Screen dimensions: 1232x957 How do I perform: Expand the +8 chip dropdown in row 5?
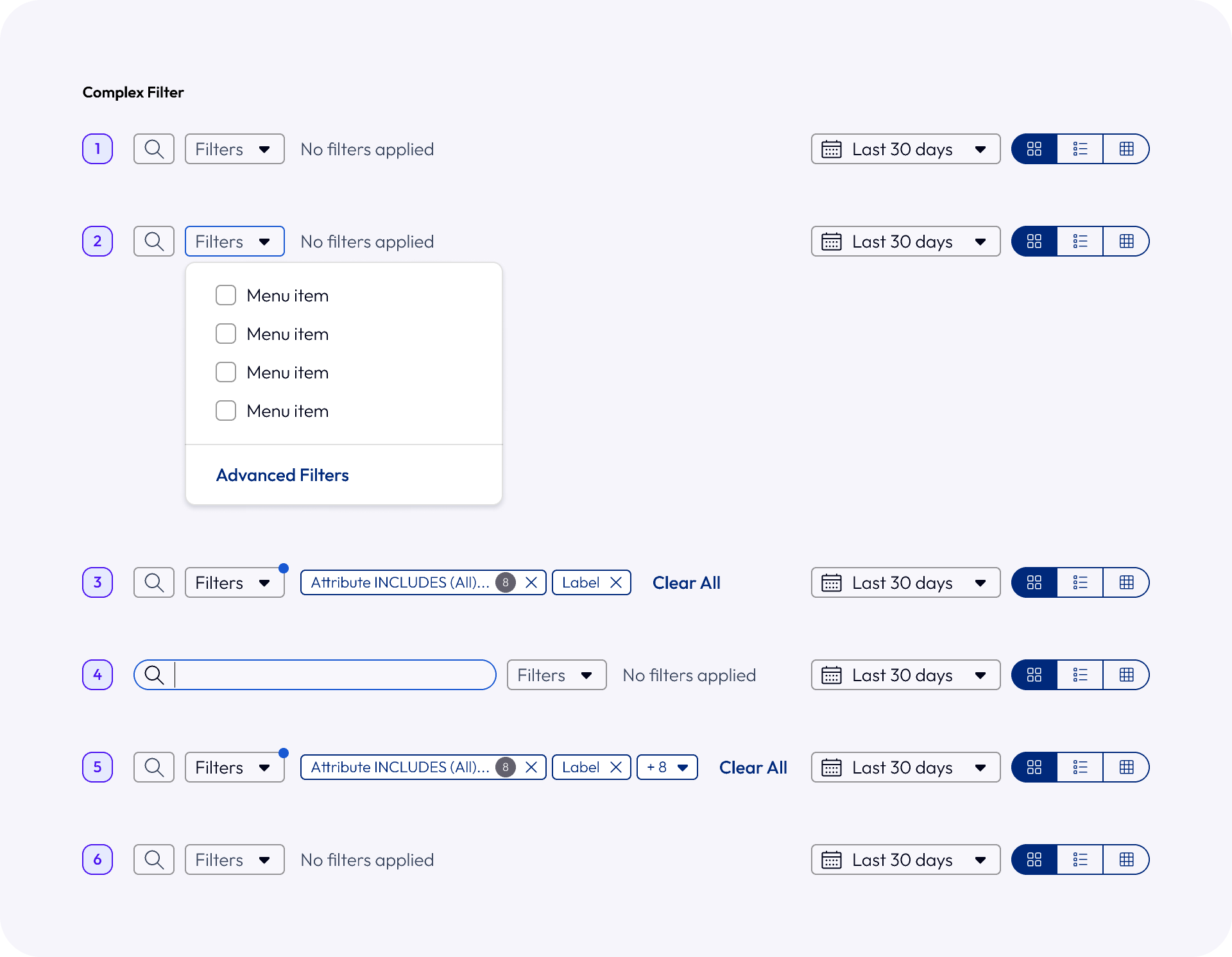[667, 767]
